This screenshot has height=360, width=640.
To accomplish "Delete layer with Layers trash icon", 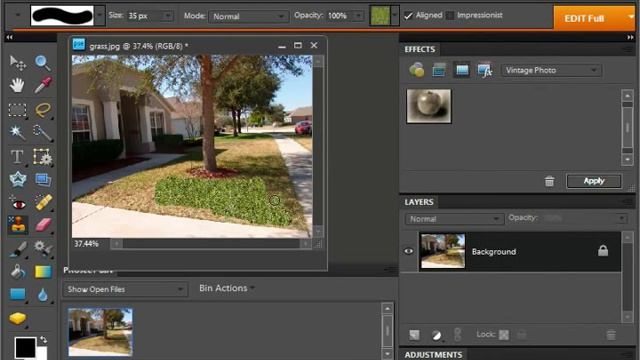I will 611,335.
